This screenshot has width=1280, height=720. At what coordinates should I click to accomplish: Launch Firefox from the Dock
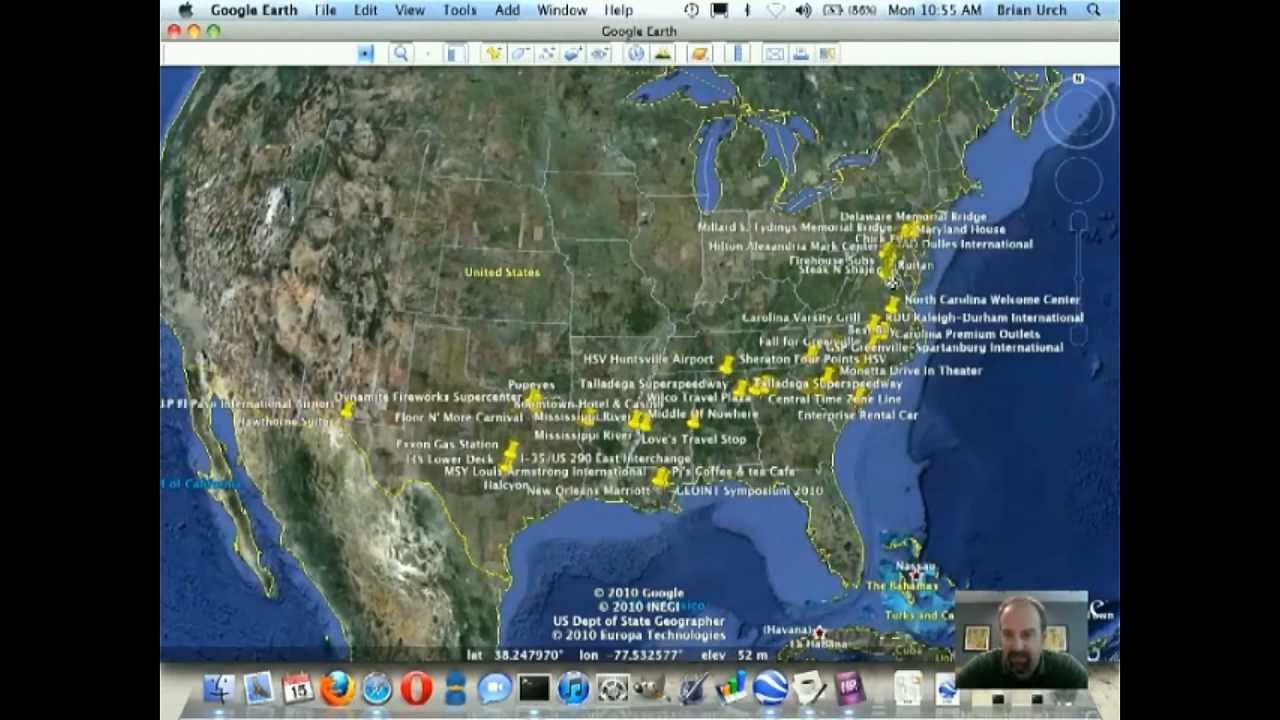coord(338,688)
